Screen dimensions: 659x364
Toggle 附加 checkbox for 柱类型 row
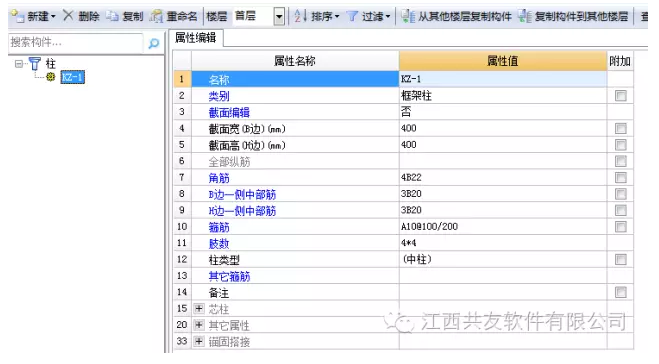pos(620,260)
